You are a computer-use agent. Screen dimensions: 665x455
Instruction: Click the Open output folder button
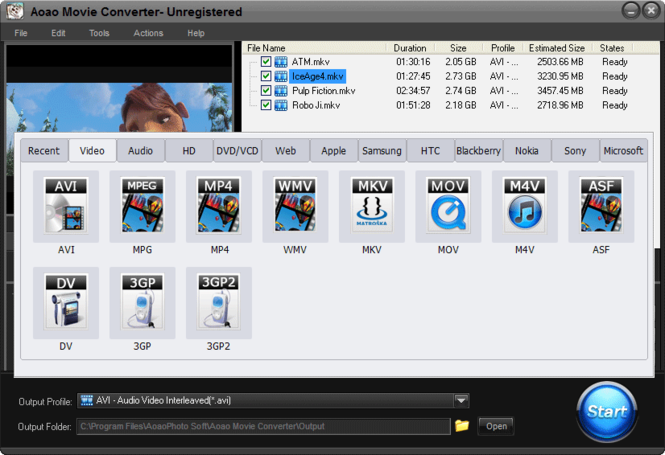point(496,426)
